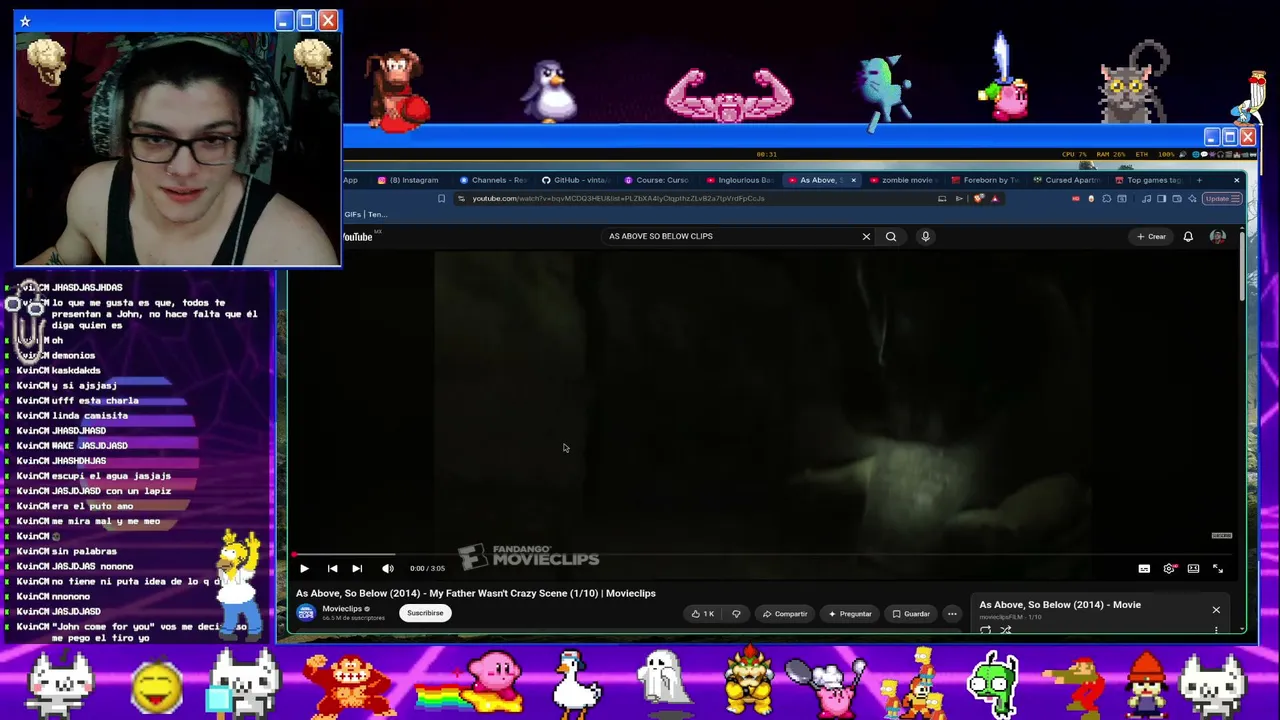1280x720 pixels.
Task: Clear the YouTube search text
Action: (866, 236)
